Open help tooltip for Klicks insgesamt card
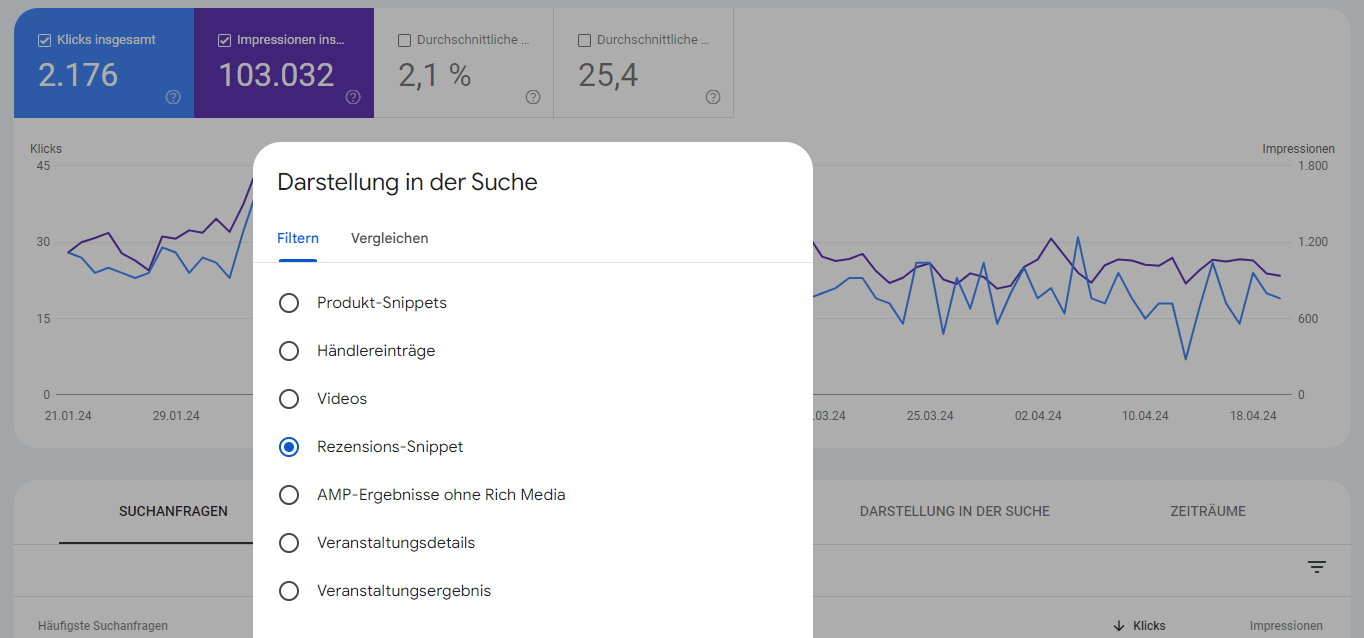Screen dimensions: 1364x638 click(172, 97)
